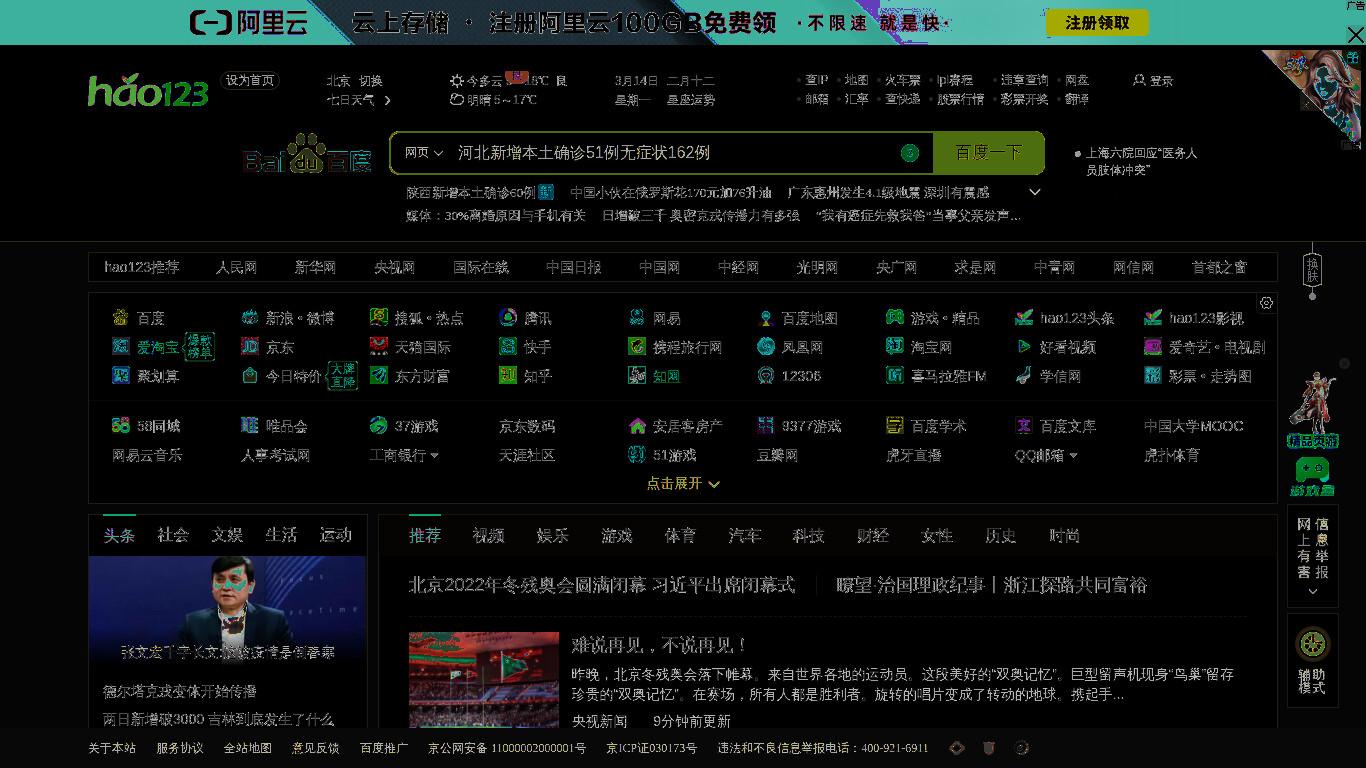Open the user 登录 login icon
1366x768 pixels.
pyautogui.click(x=1139, y=80)
